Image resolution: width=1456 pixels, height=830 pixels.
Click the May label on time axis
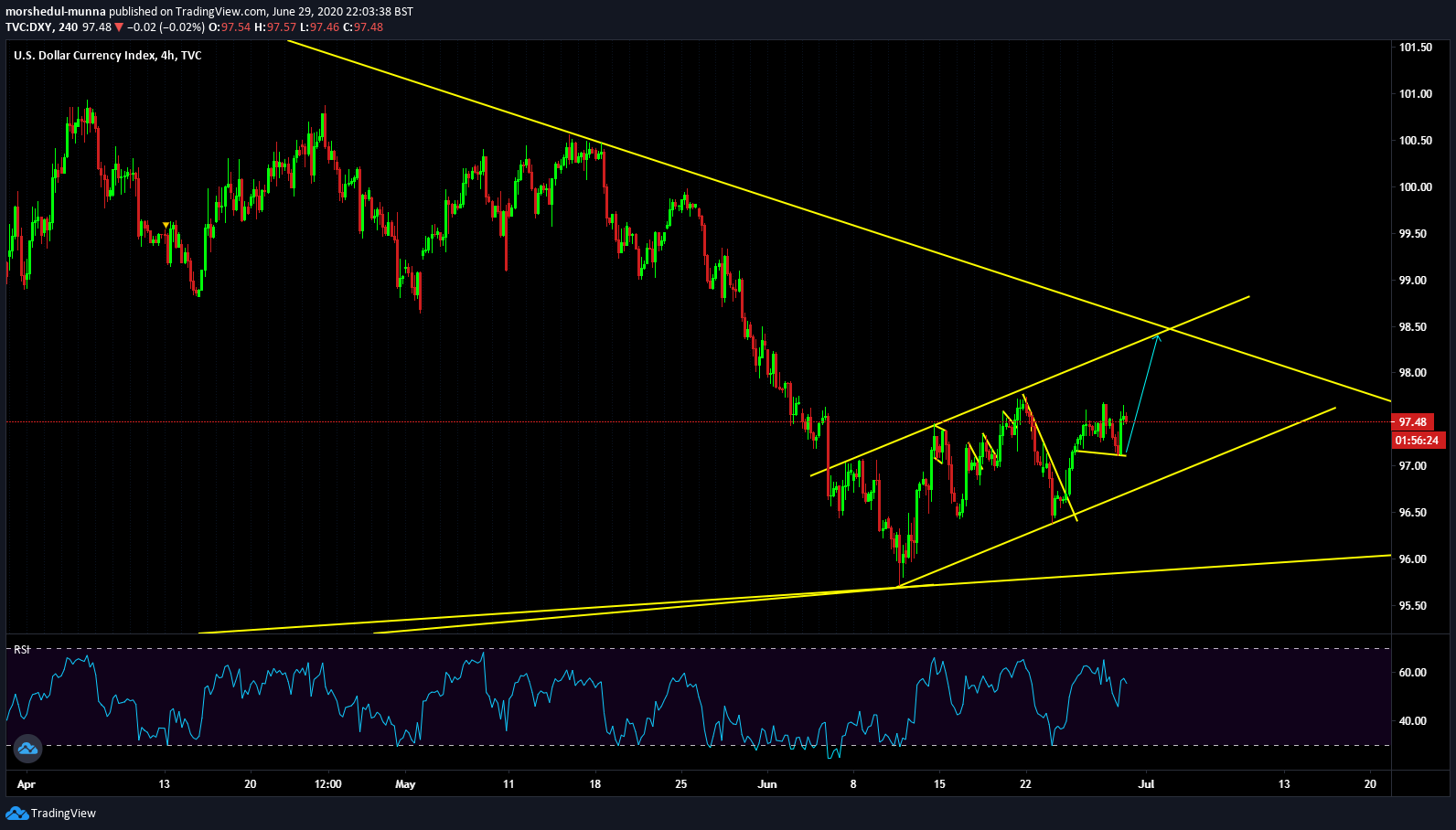pyautogui.click(x=405, y=784)
